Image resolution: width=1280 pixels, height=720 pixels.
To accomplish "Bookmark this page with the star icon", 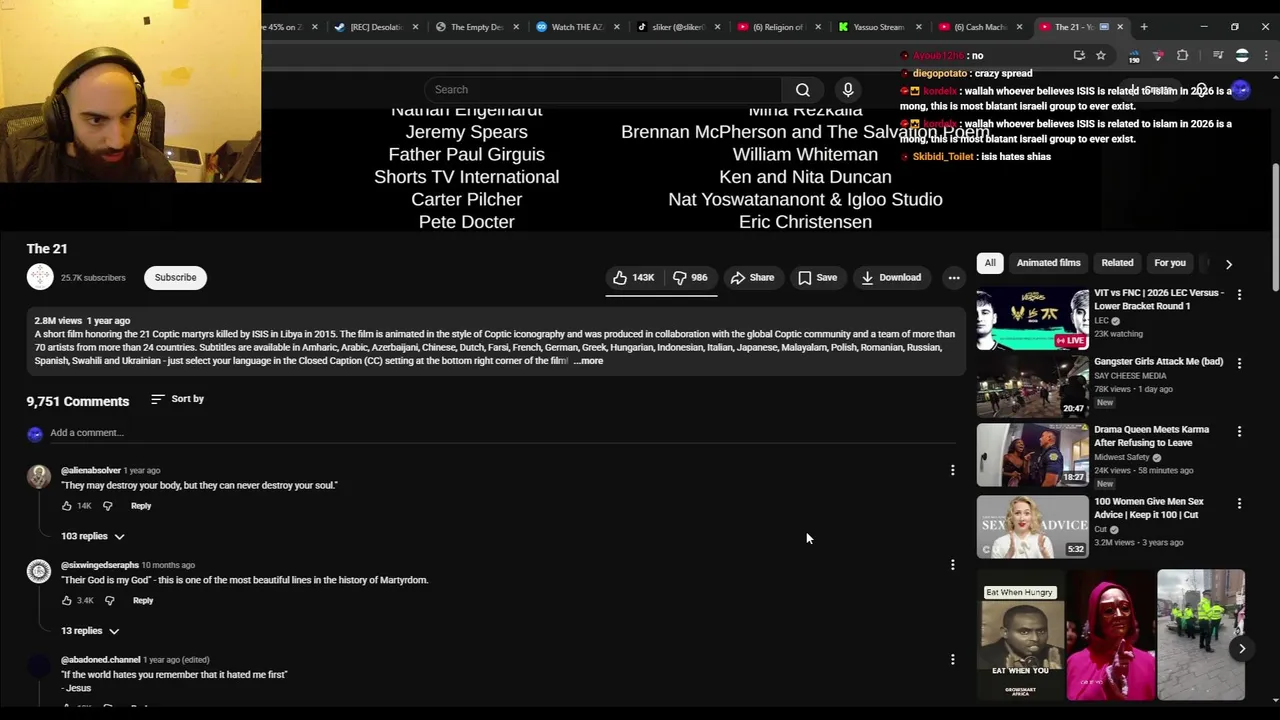I will (1101, 56).
